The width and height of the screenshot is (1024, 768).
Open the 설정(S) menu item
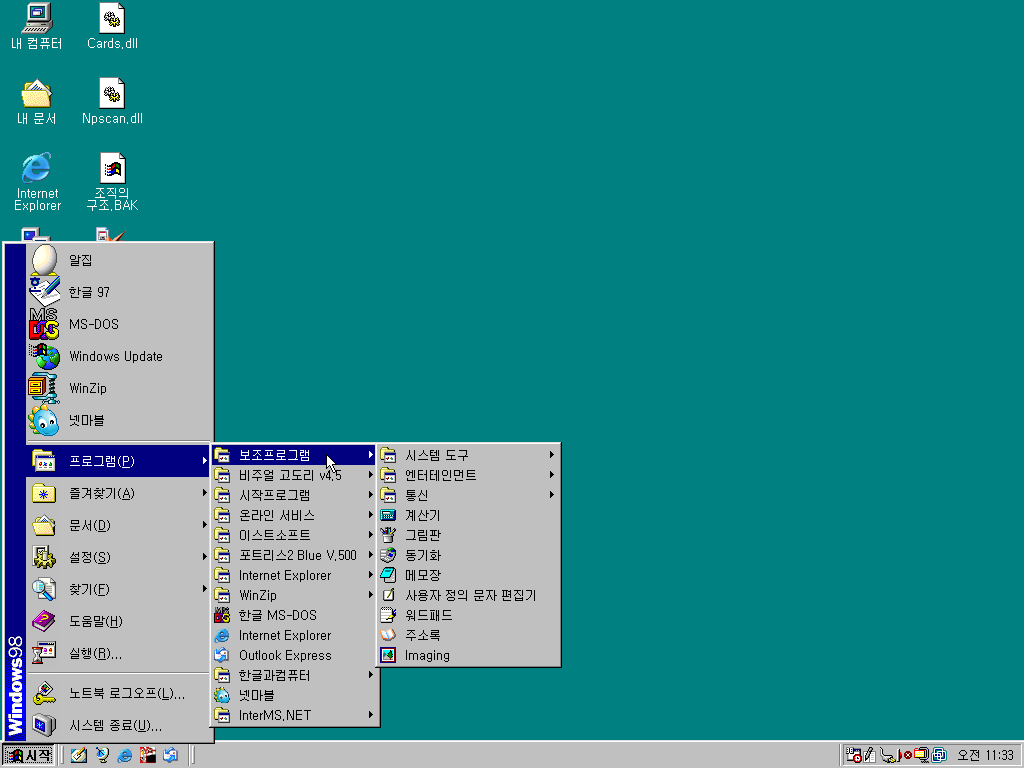pyautogui.click(x=120, y=557)
